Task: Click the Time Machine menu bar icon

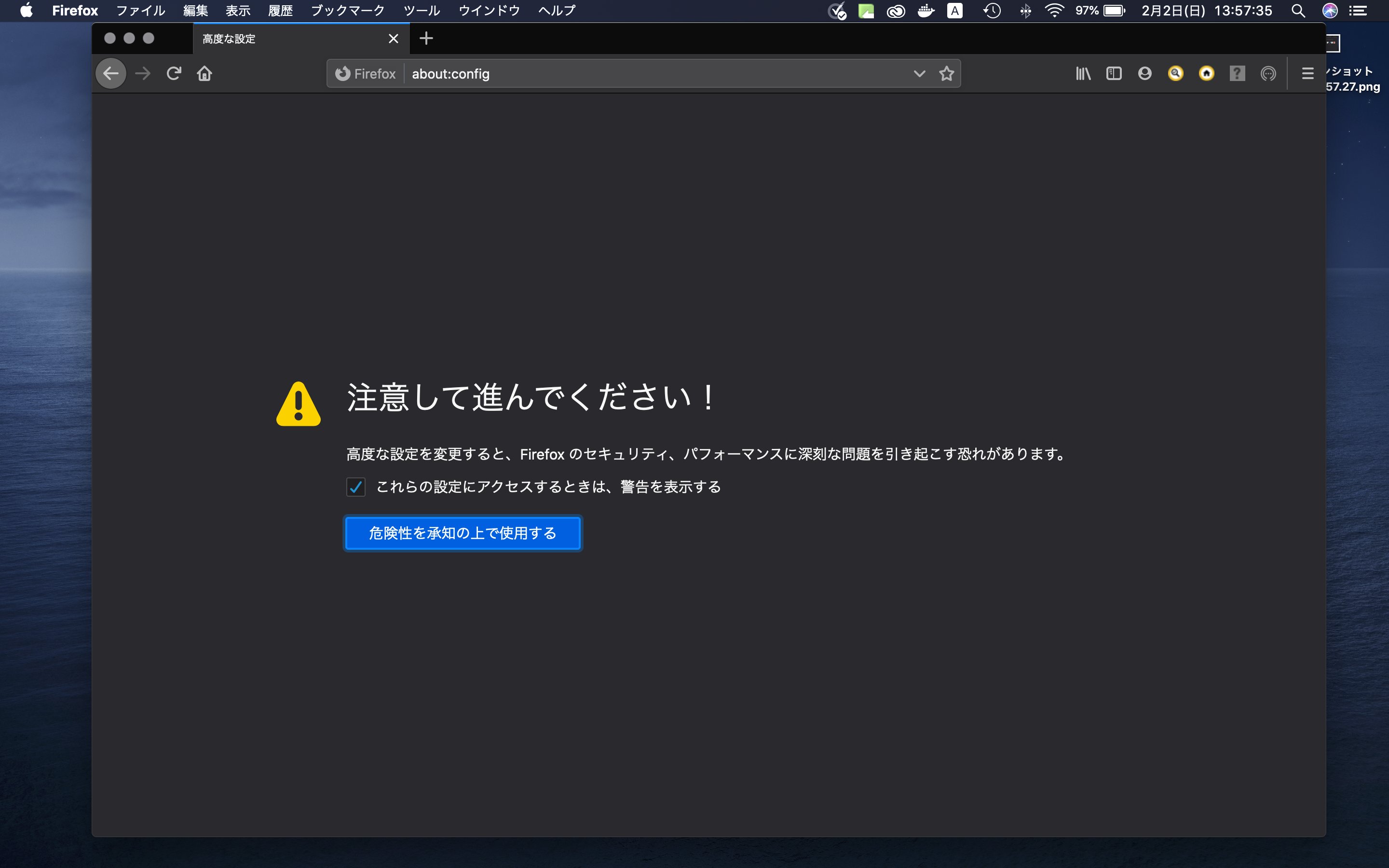Action: pyautogui.click(x=992, y=10)
